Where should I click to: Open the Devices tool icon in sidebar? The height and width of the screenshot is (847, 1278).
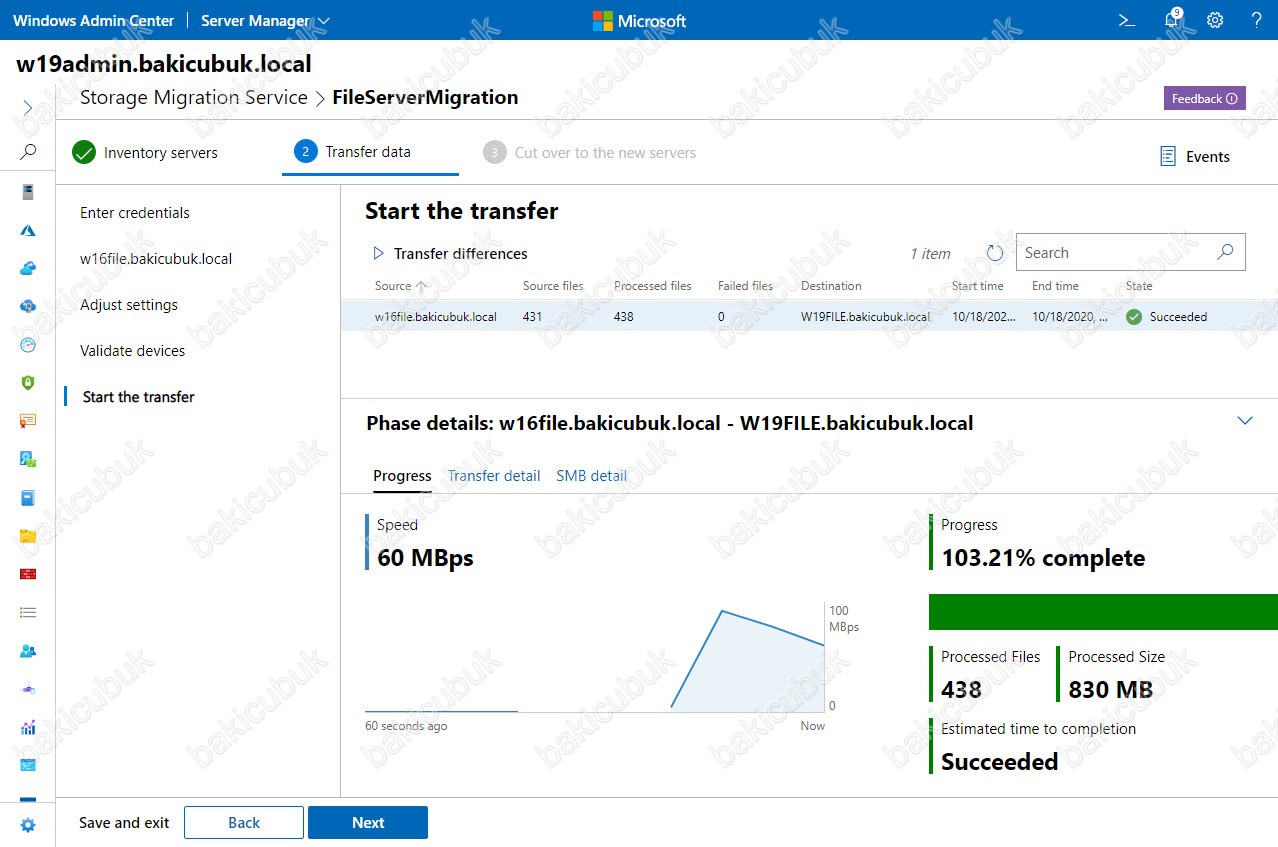tap(28, 459)
